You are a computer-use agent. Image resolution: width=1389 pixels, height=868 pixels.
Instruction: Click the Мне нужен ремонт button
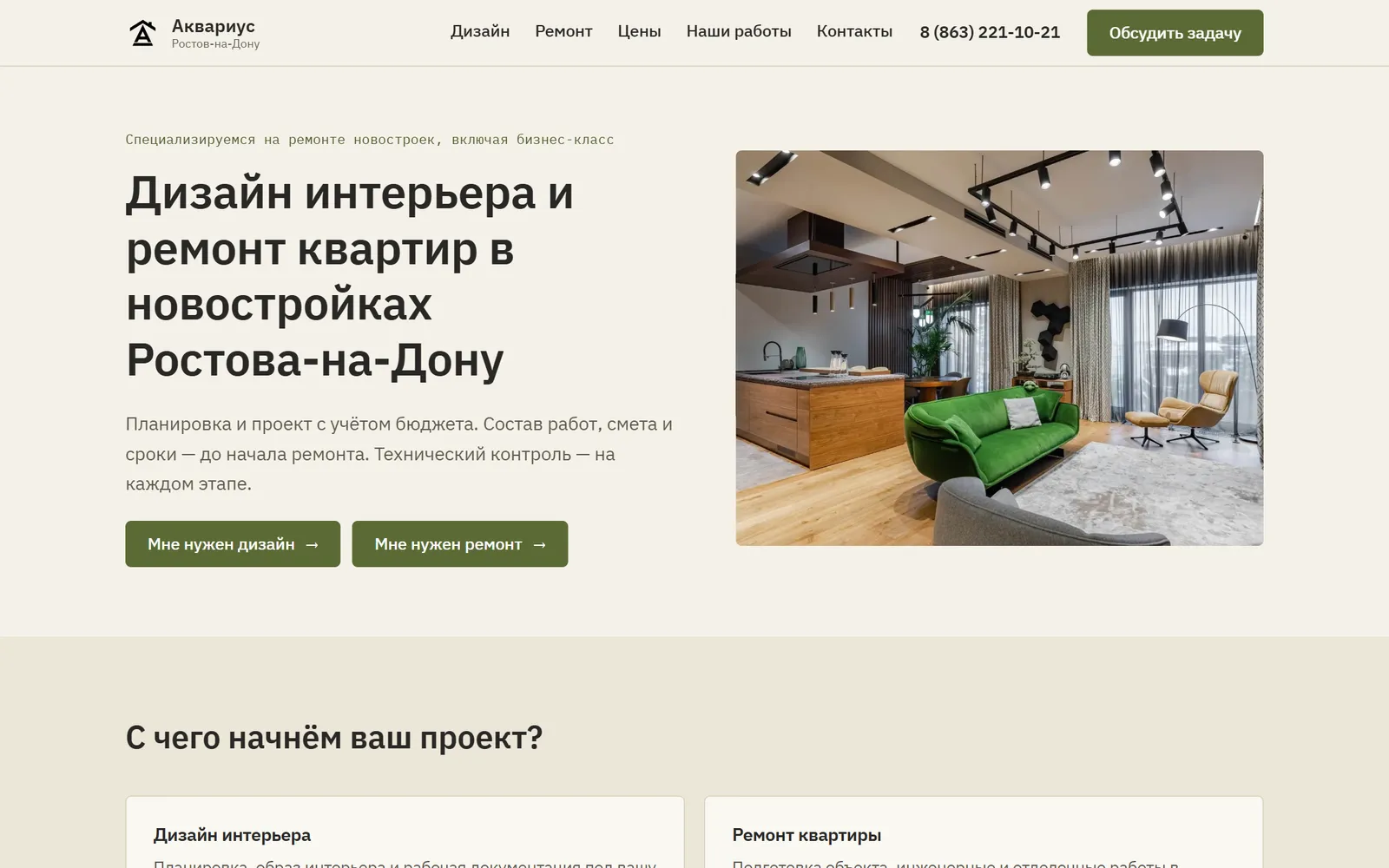[x=460, y=544]
